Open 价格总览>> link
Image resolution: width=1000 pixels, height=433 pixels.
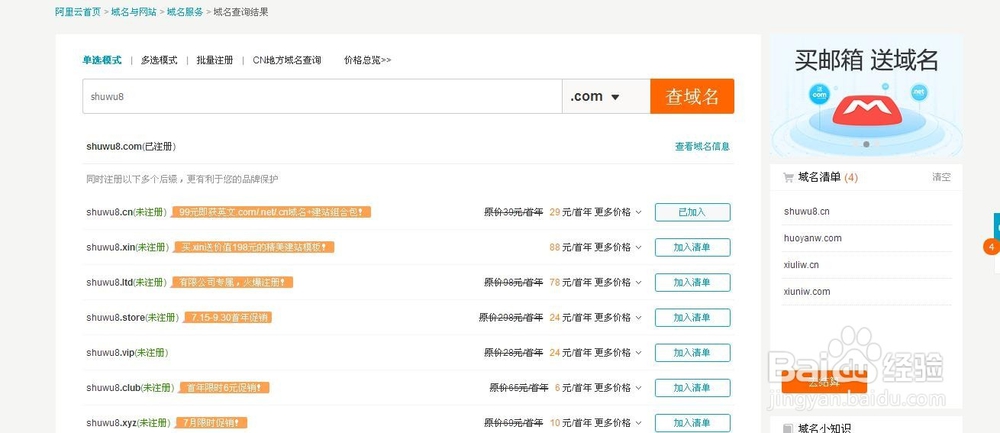point(367,60)
